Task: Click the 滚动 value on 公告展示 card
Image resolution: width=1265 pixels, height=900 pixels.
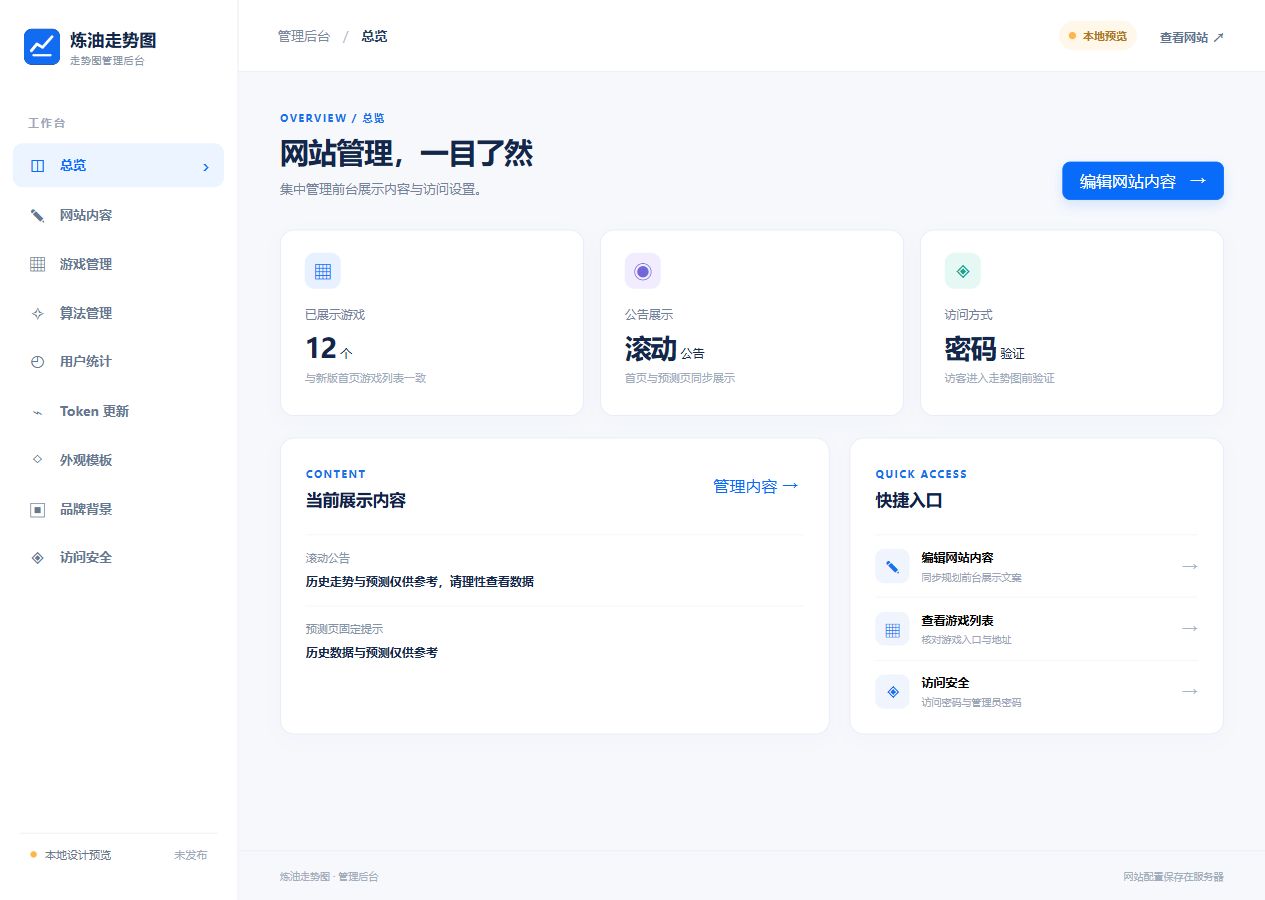Action: coord(651,348)
